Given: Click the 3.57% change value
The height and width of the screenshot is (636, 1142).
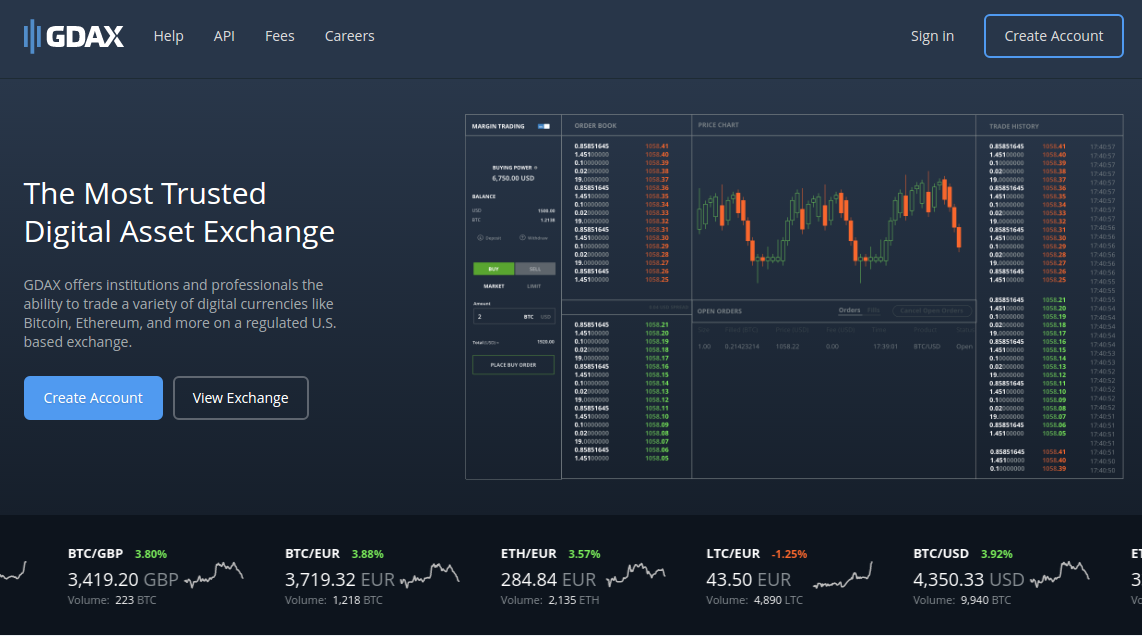Looking at the screenshot, I should coord(584,554).
